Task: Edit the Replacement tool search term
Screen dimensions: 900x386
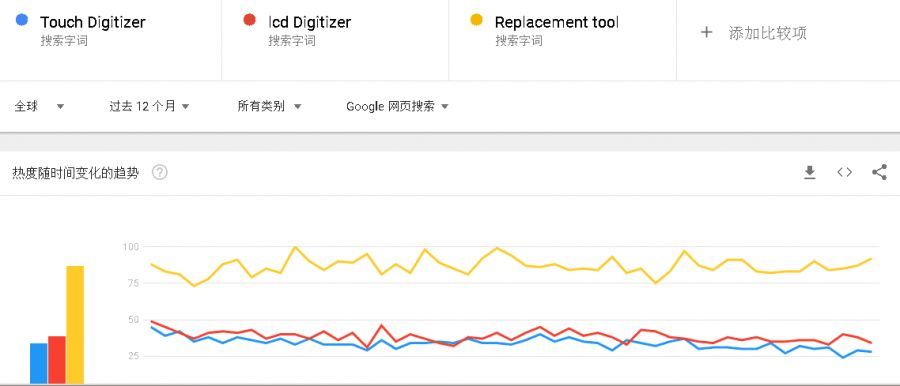Action: [x=557, y=22]
